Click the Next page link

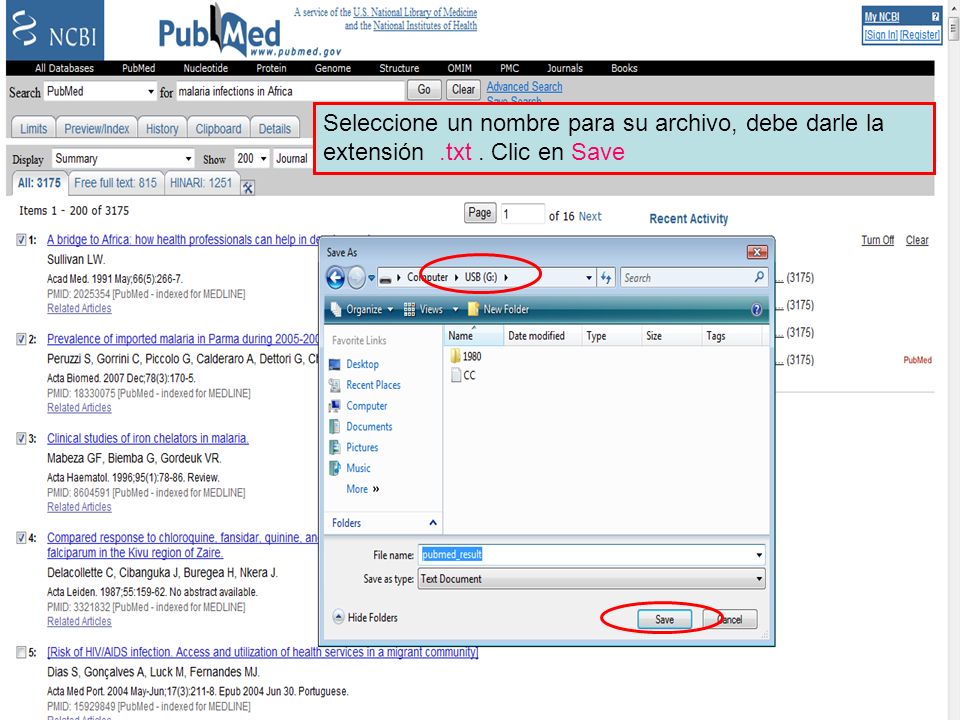590,216
